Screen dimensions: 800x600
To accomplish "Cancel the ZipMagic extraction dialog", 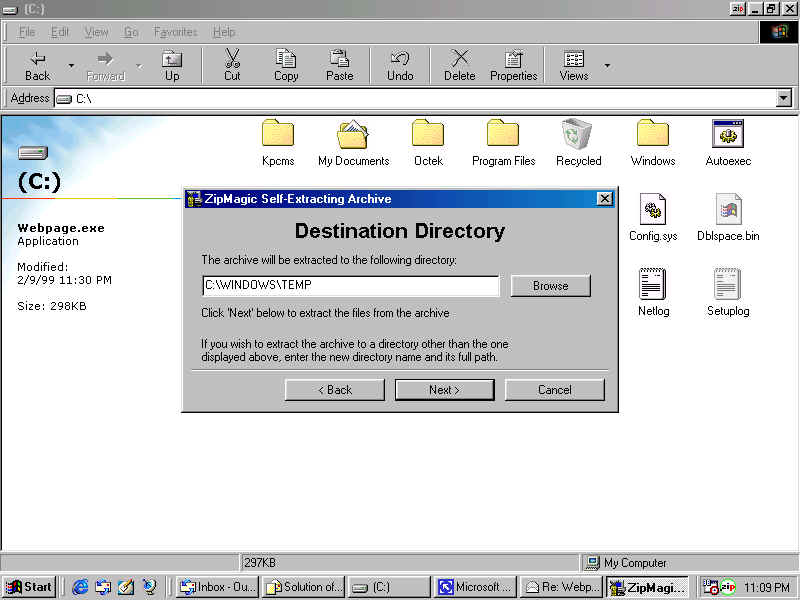I will pyautogui.click(x=555, y=390).
